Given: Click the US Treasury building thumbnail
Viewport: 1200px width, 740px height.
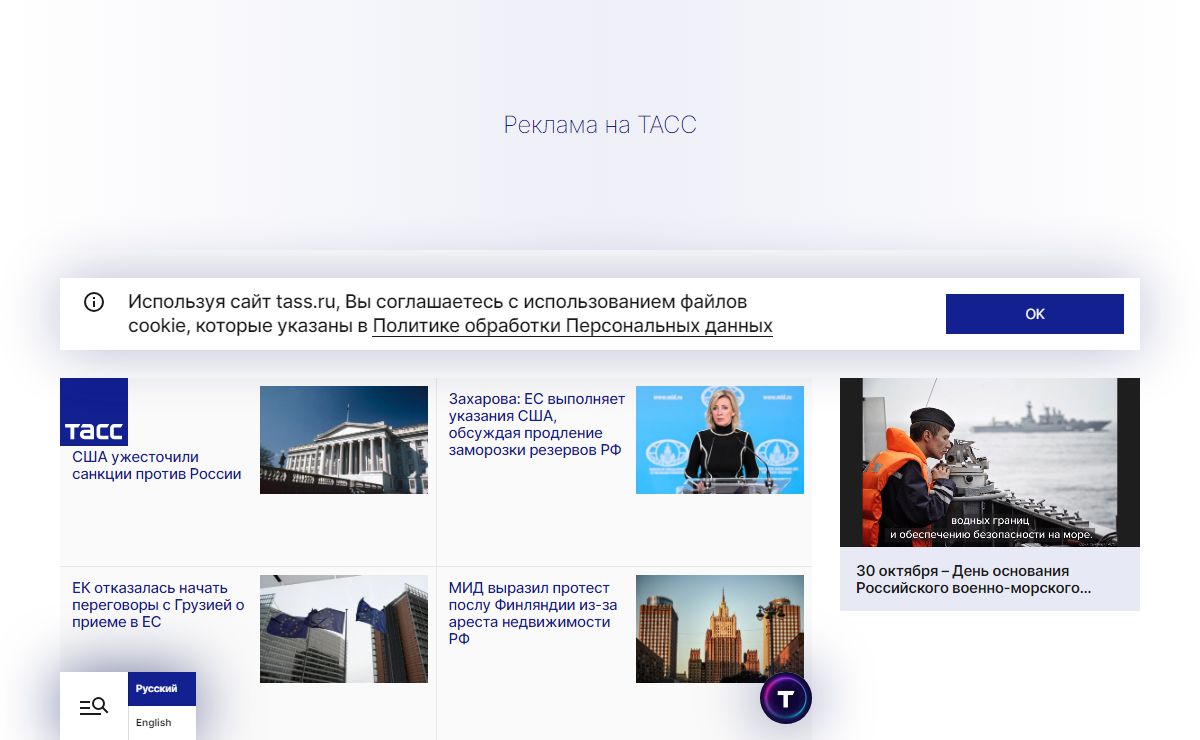Looking at the screenshot, I should click(344, 440).
